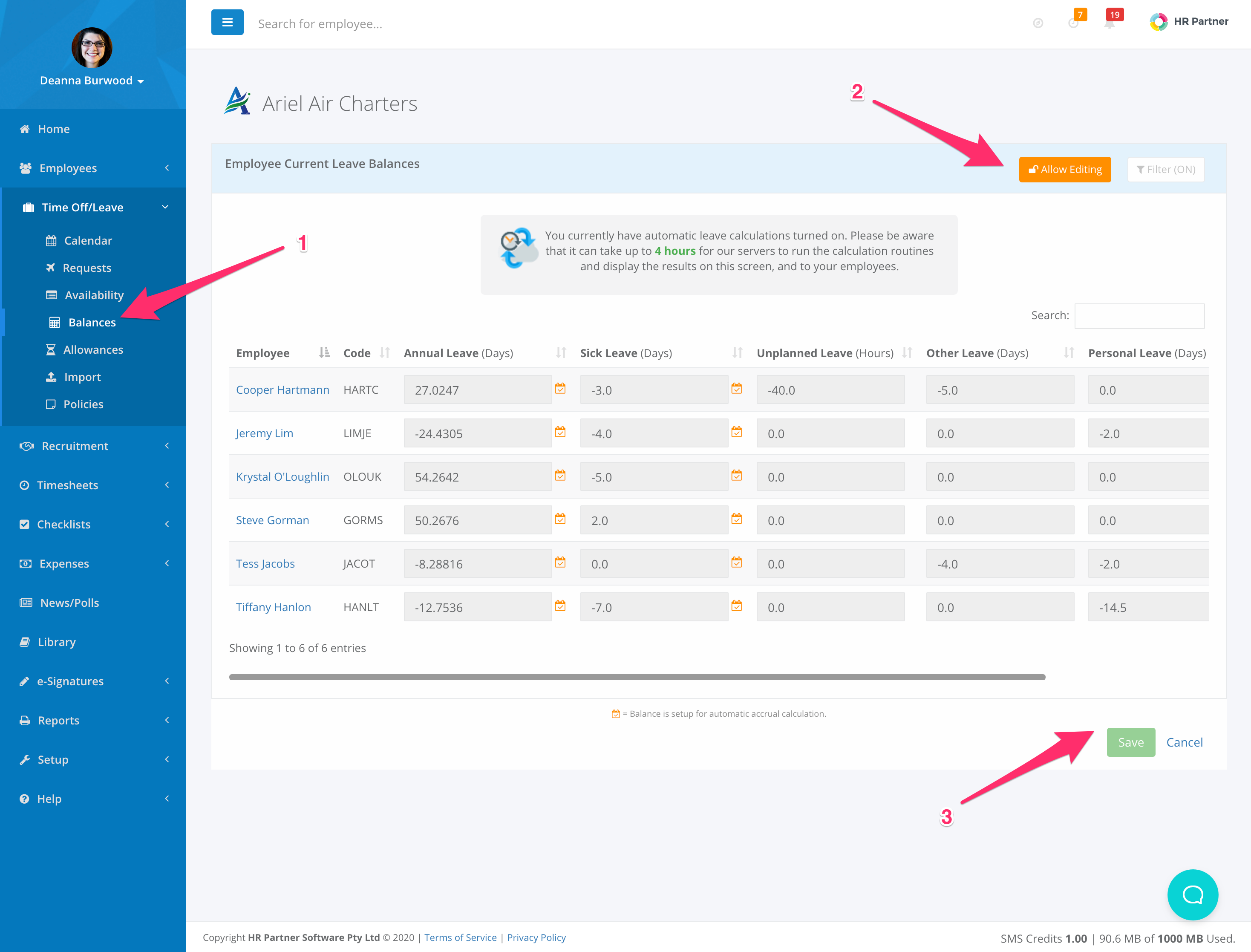Screen dimensions: 1251x952
Task: Open Steve Gorman's employee profile
Action: pyautogui.click(x=273, y=520)
